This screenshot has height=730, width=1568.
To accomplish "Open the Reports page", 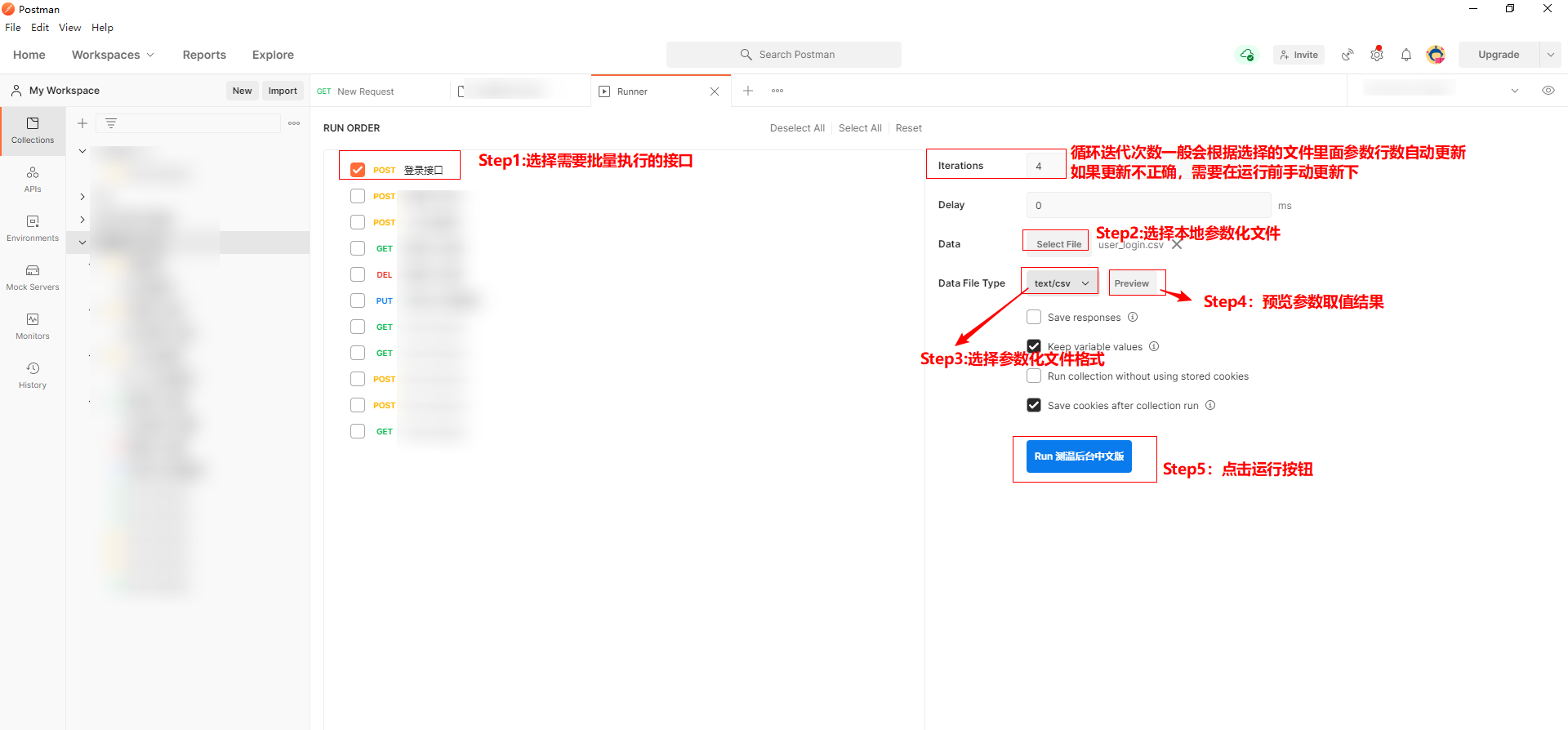I will coord(204,55).
